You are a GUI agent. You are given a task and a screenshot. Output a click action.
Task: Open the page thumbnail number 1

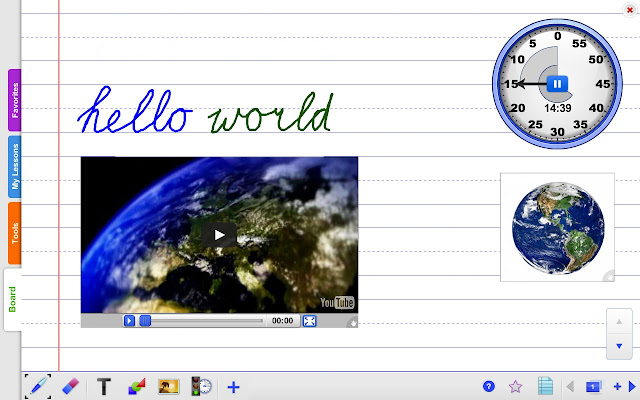click(x=593, y=386)
